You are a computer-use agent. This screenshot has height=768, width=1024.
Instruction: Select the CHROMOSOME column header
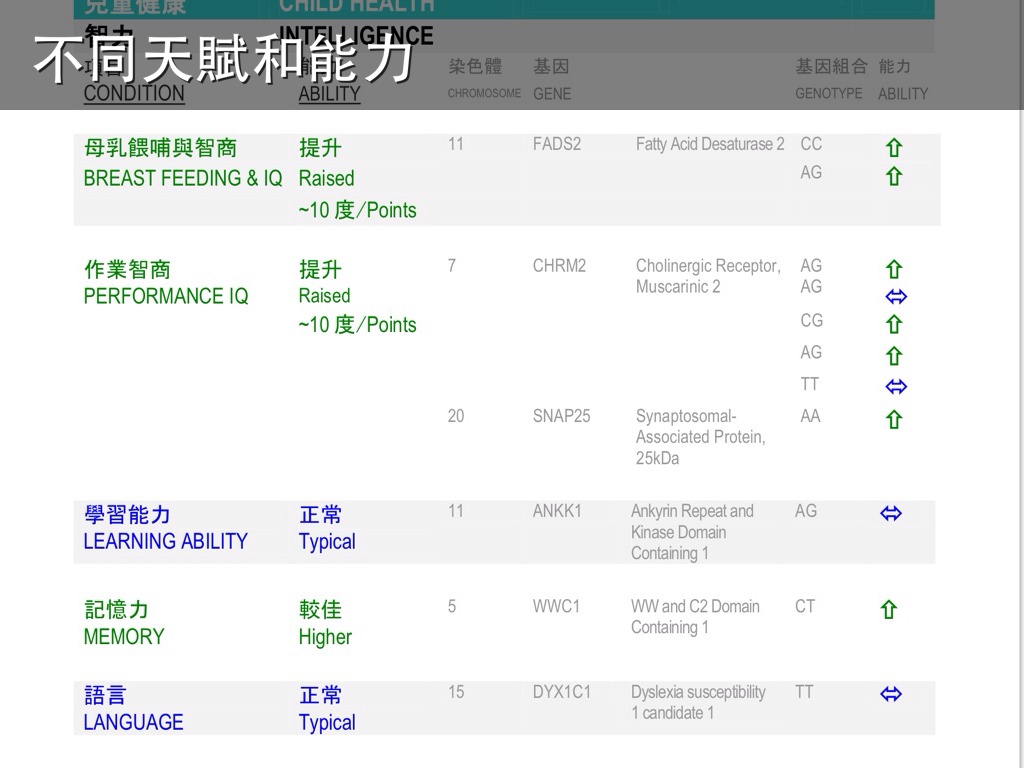484,94
